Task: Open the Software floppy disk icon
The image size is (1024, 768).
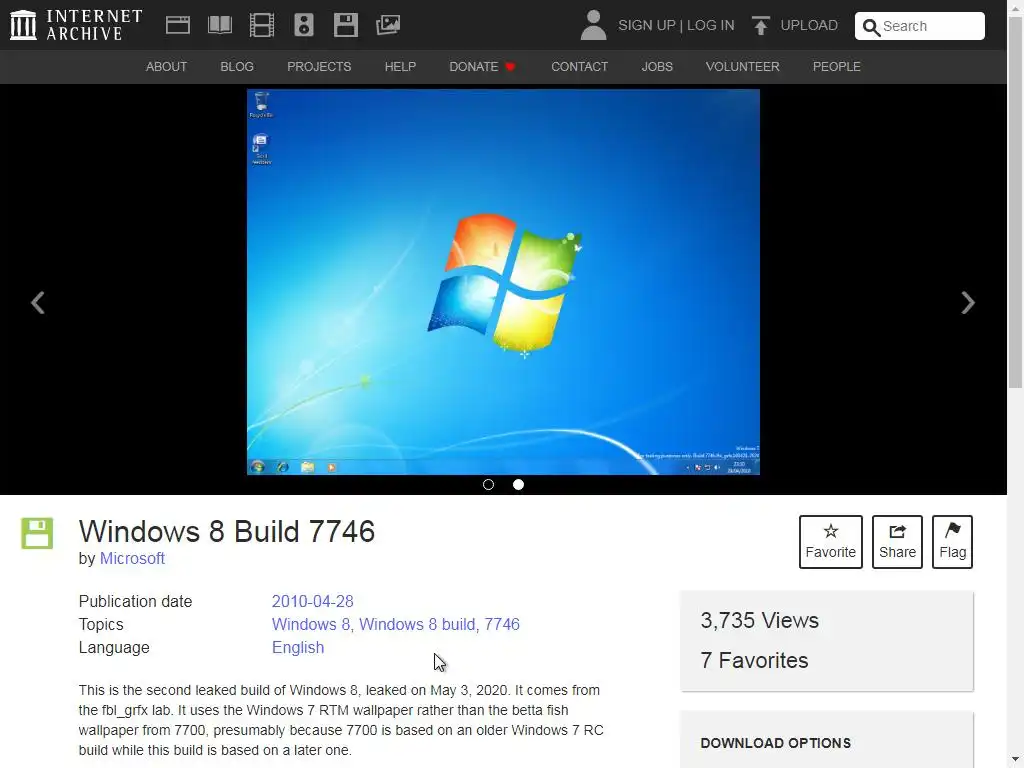Action: click(x=345, y=25)
